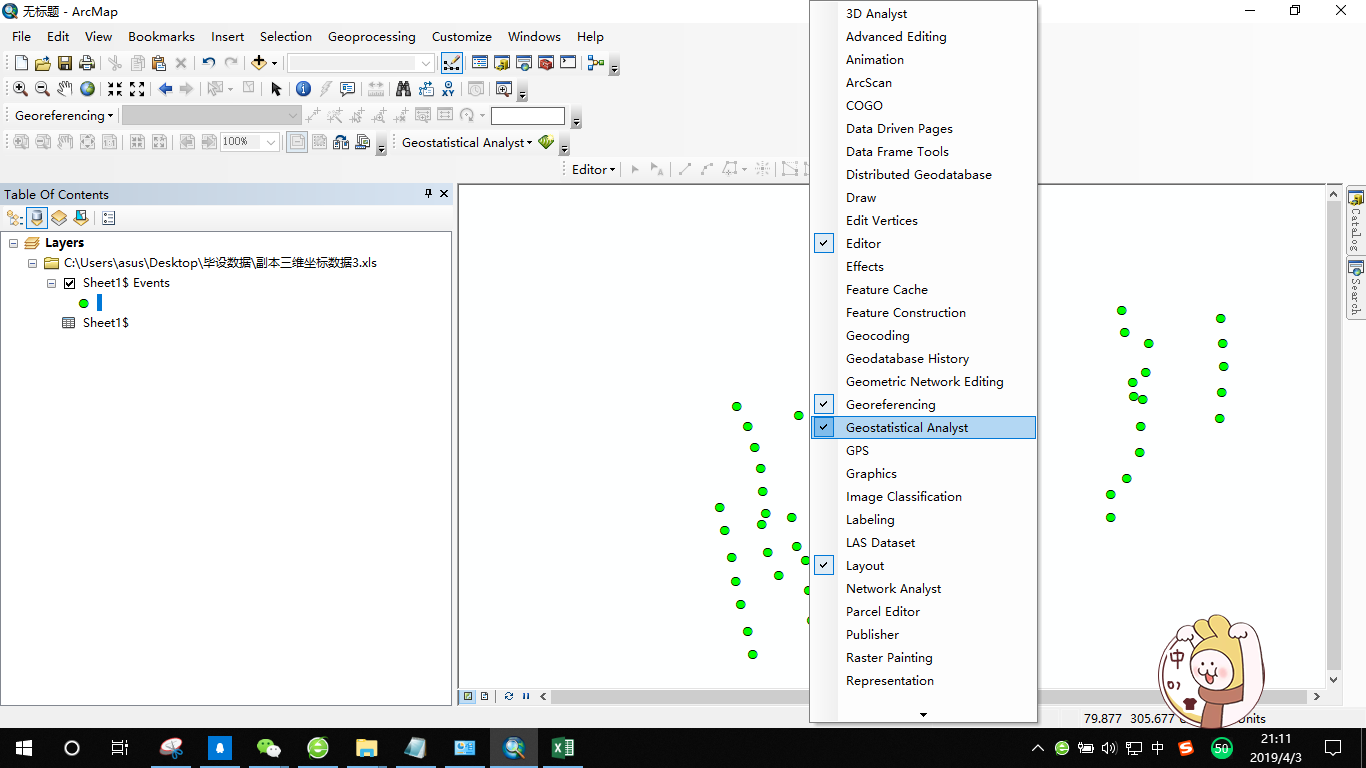Open the ArcToolbox window
This screenshot has width=1366, height=768.
tap(545, 63)
